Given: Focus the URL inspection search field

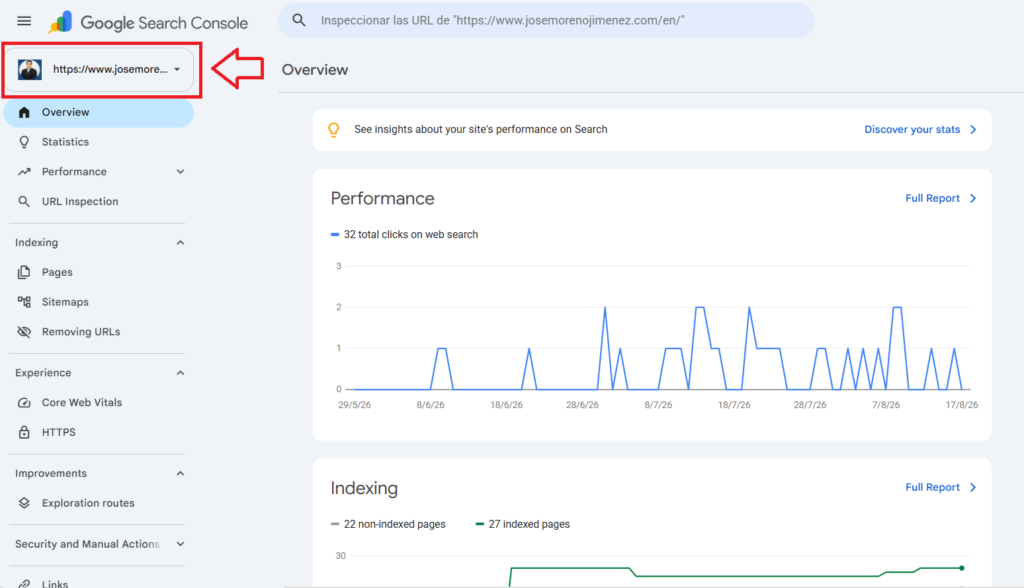Looking at the screenshot, I should tap(546, 20).
